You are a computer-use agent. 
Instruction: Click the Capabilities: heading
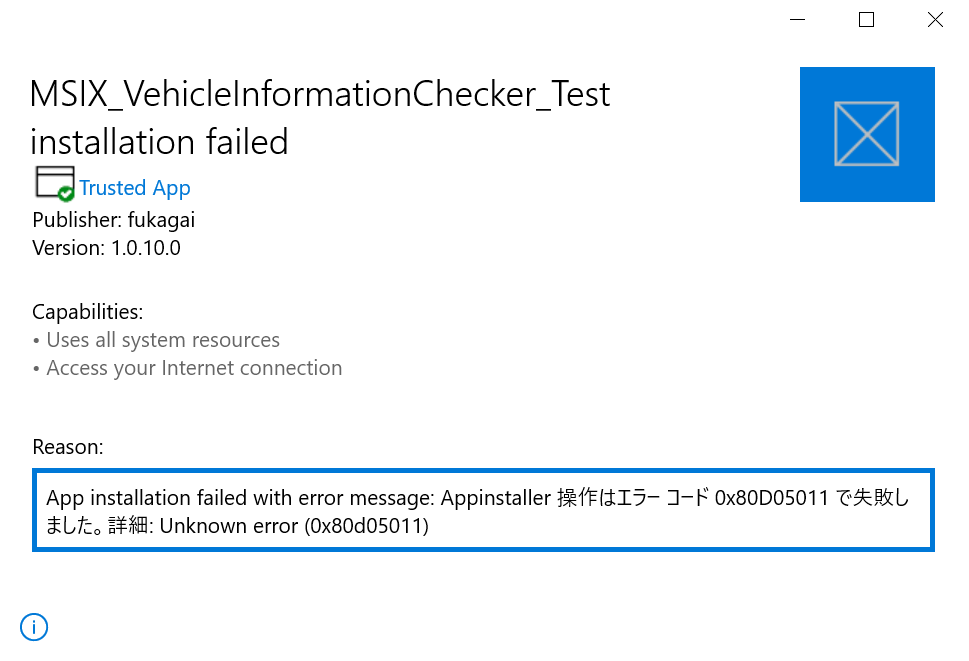click(88, 312)
